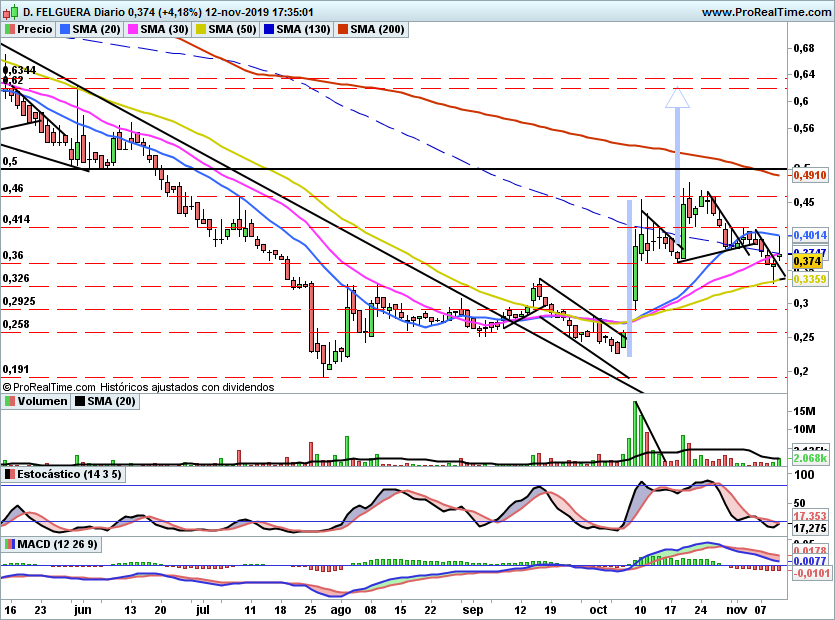Click the ProRealTime.com copyright text
This screenshot has height=620, width=835.
coord(49,387)
